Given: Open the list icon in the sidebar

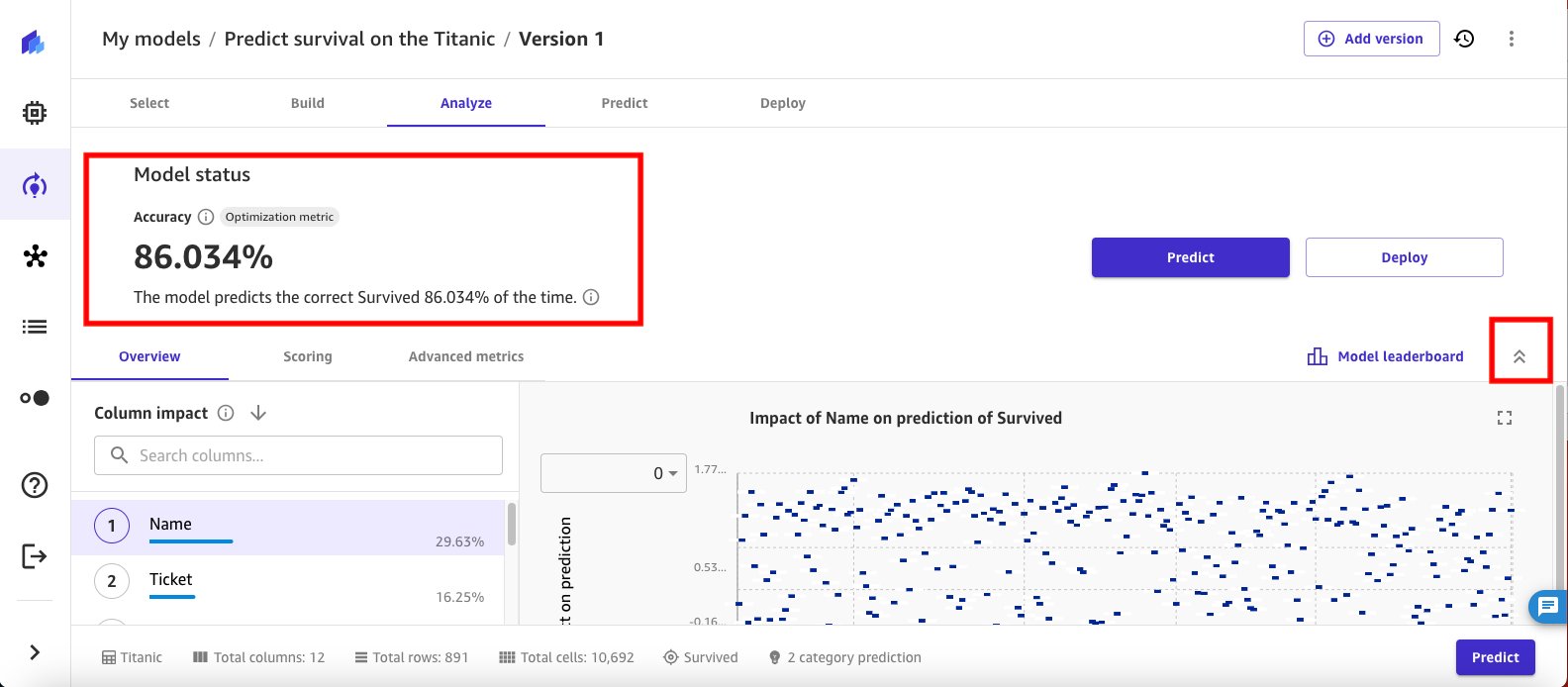Looking at the screenshot, I should (x=35, y=327).
